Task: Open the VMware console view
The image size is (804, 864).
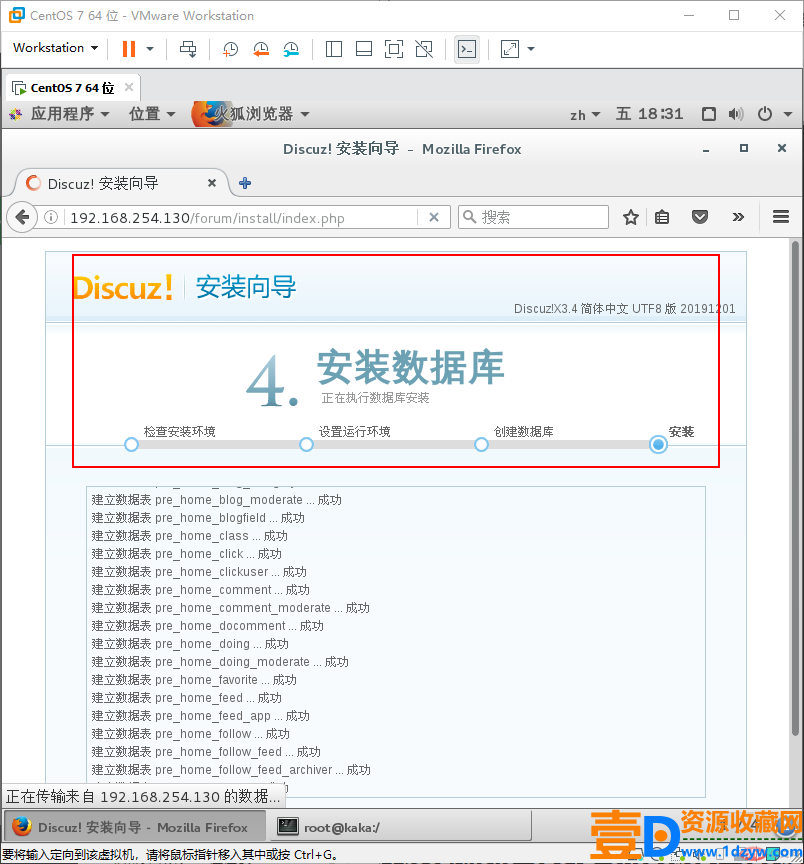Action: 467,49
